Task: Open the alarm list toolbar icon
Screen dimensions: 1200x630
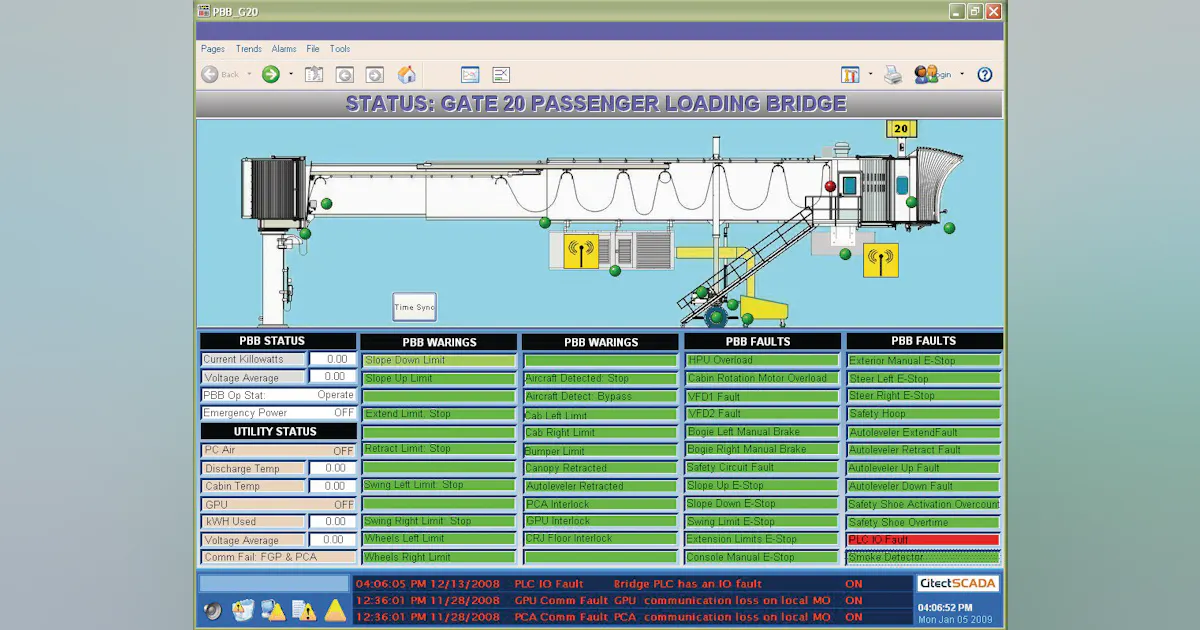Action: coord(501,74)
